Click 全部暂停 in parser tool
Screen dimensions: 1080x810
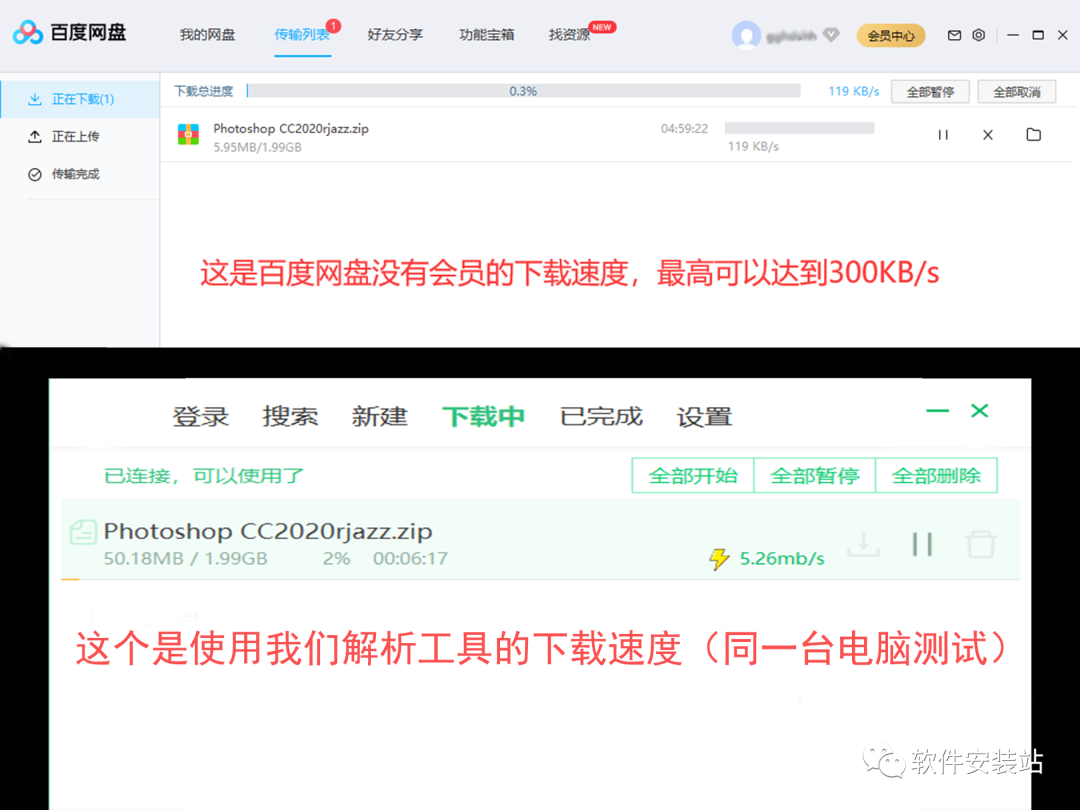pyautogui.click(x=814, y=475)
